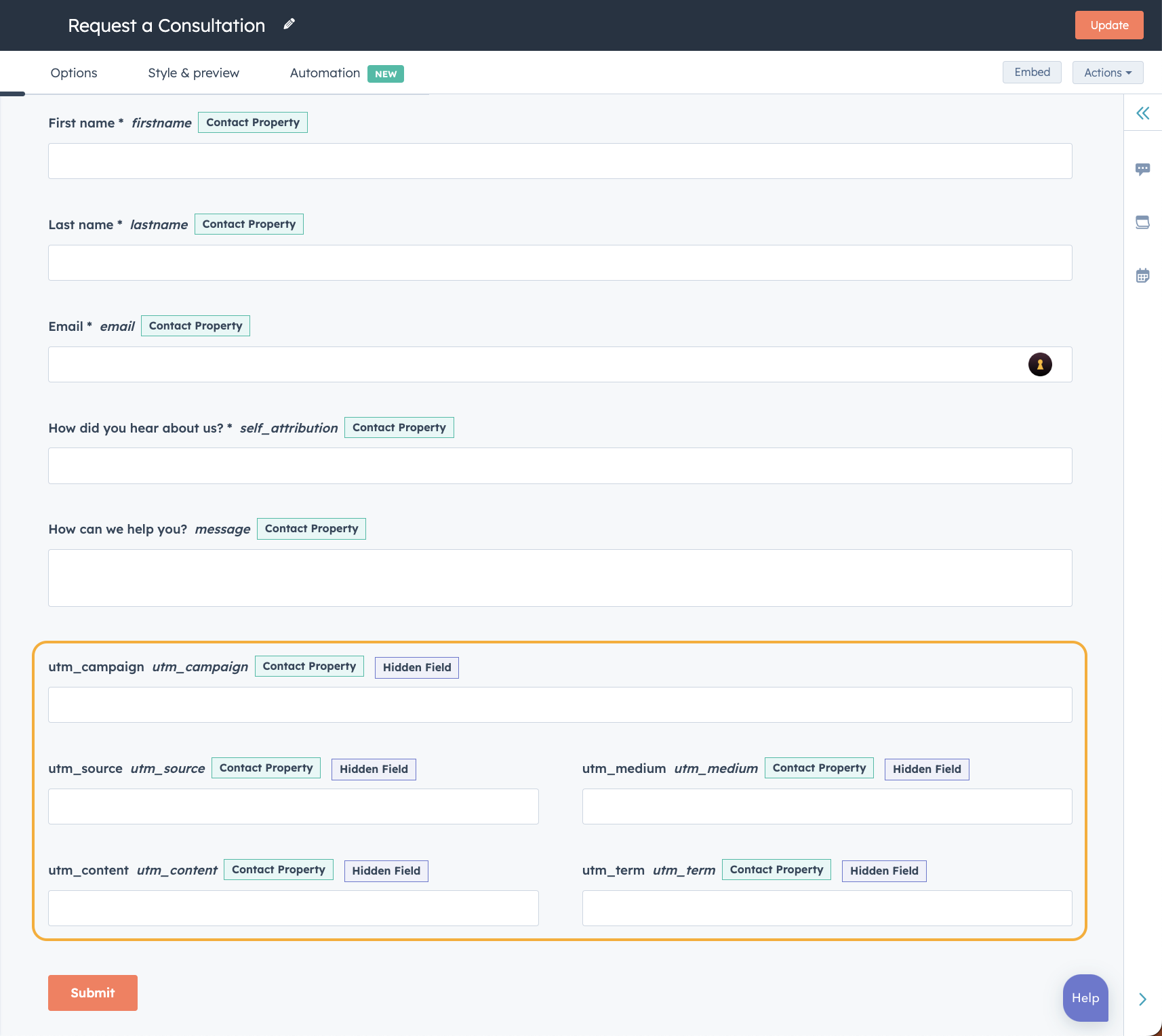Screen dimensions: 1162x1036
Task: Open Contact Property tag on utm_medium
Action: 819,768
